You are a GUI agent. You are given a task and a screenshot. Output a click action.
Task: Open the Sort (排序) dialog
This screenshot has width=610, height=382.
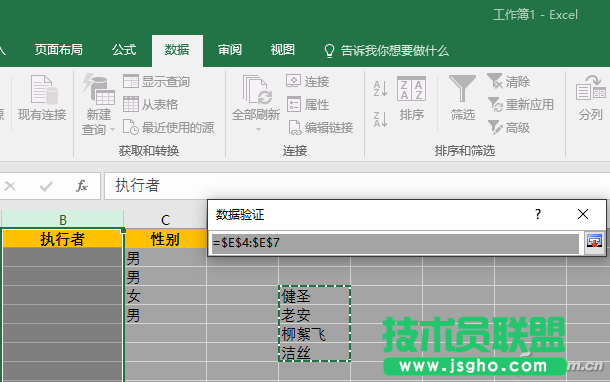[x=411, y=98]
